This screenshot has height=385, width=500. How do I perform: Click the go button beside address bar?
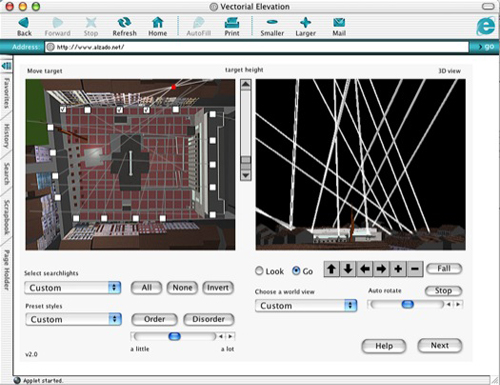point(486,47)
